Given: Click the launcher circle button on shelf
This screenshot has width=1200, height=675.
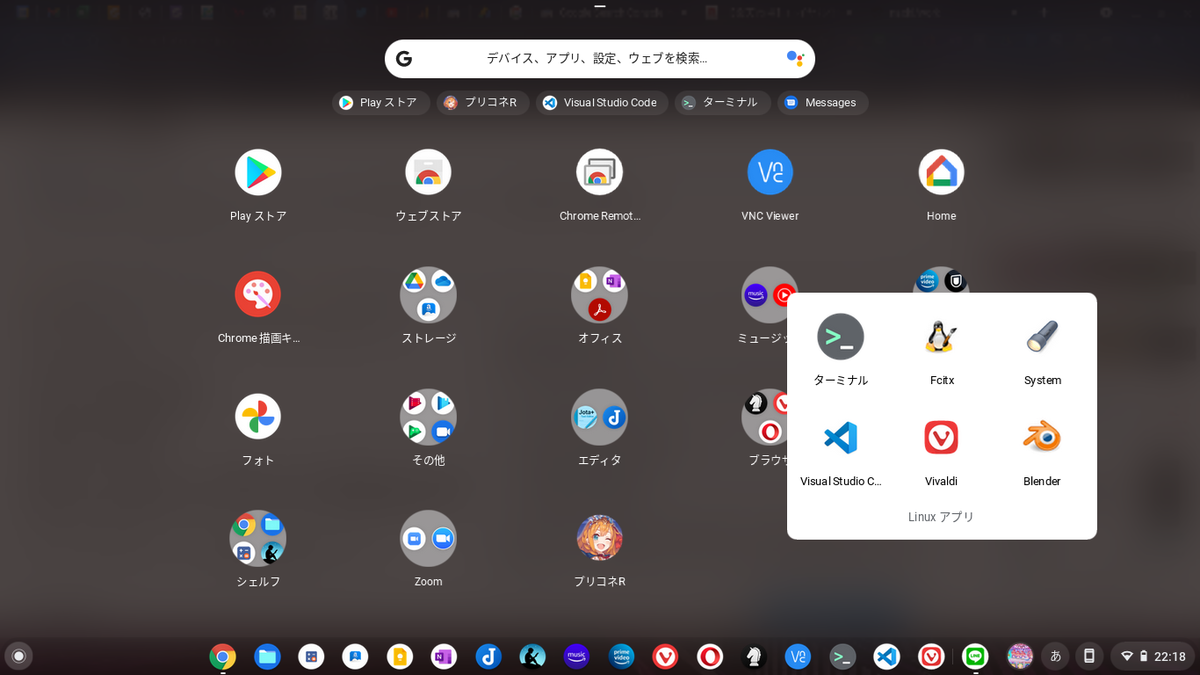Looking at the screenshot, I should [x=18, y=656].
